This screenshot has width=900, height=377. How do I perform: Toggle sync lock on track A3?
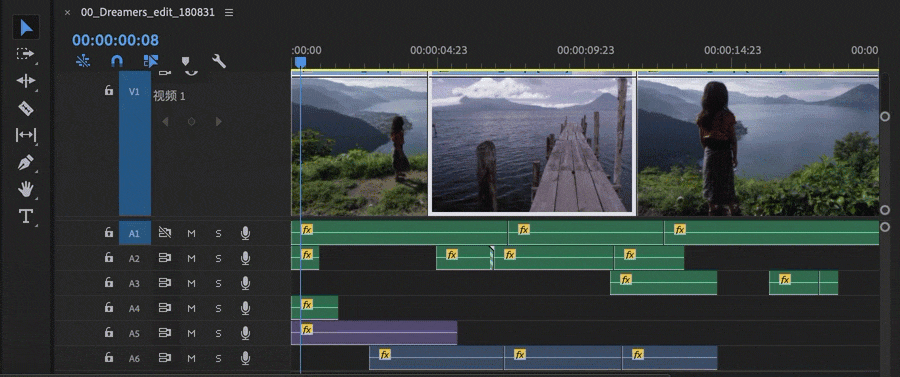[x=165, y=283]
